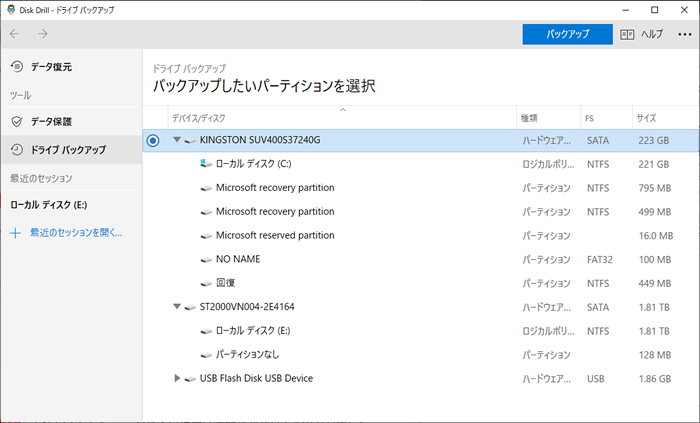Click the ドライブ バックアップ clock icon

pos(17,149)
